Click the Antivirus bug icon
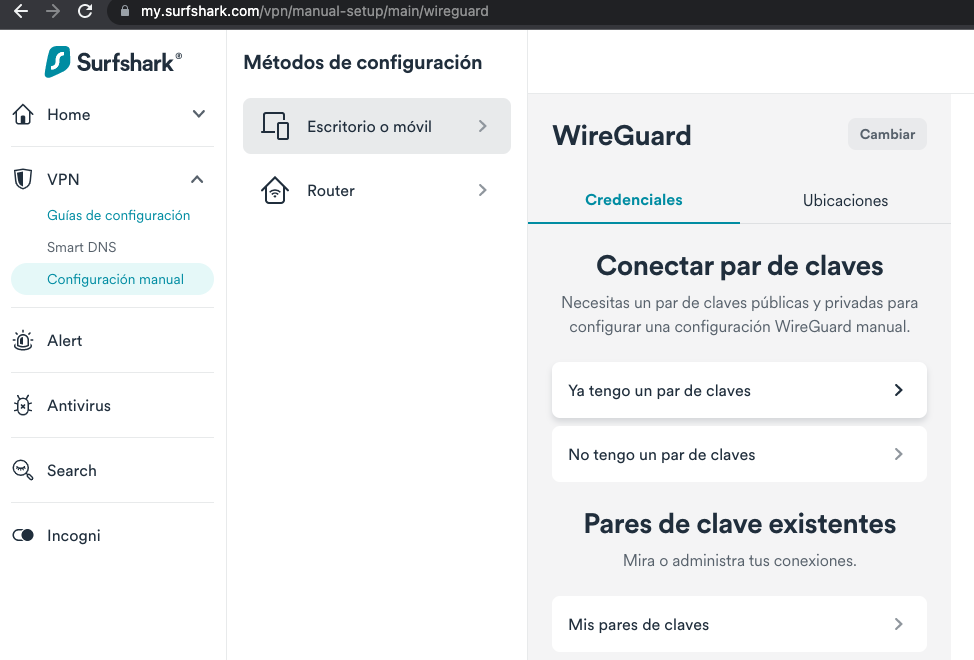Screen dimensions: 974x660 pyautogui.click(x=23, y=406)
